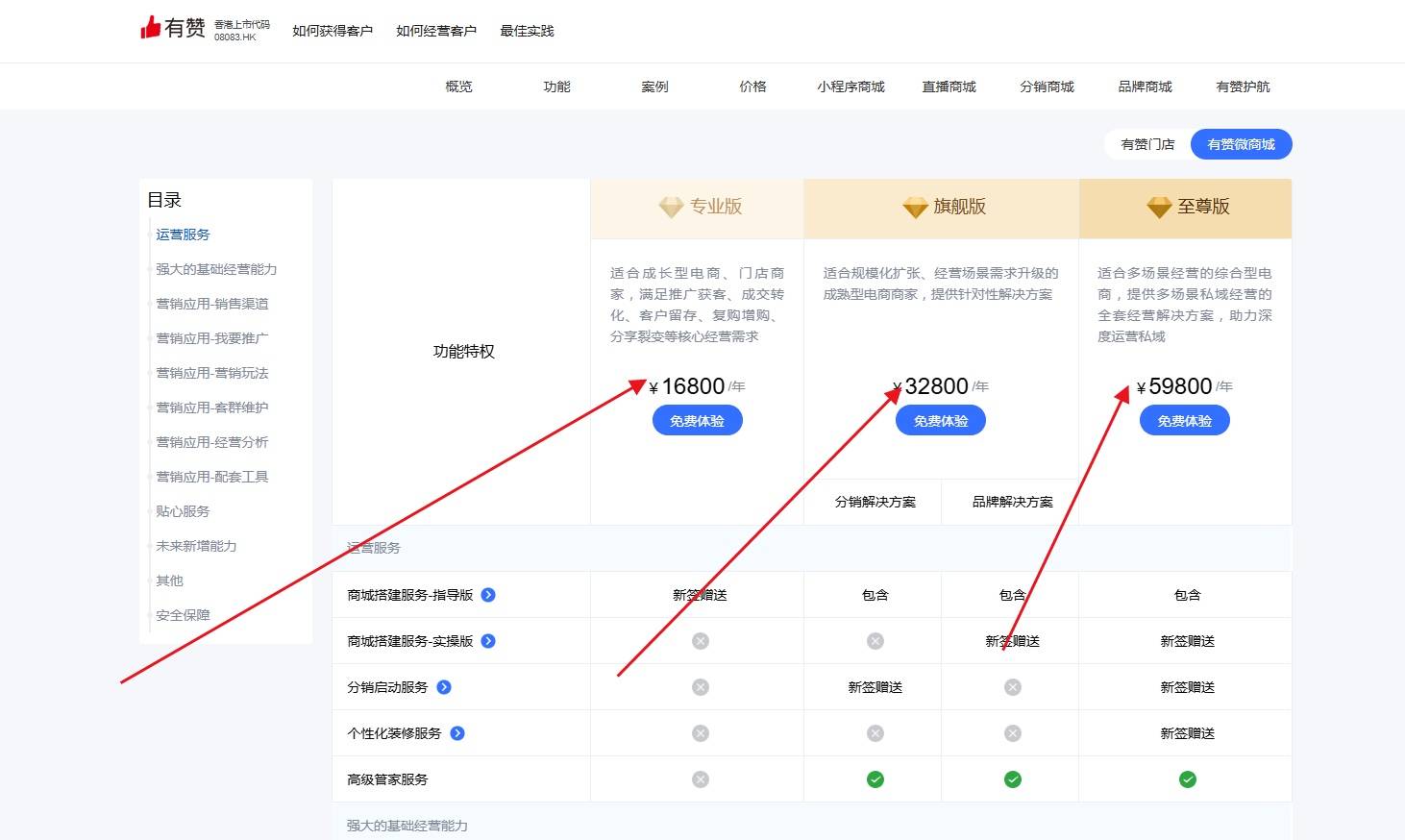Open 如何经营客户 menu
The height and width of the screenshot is (840, 1405).
coord(436,31)
